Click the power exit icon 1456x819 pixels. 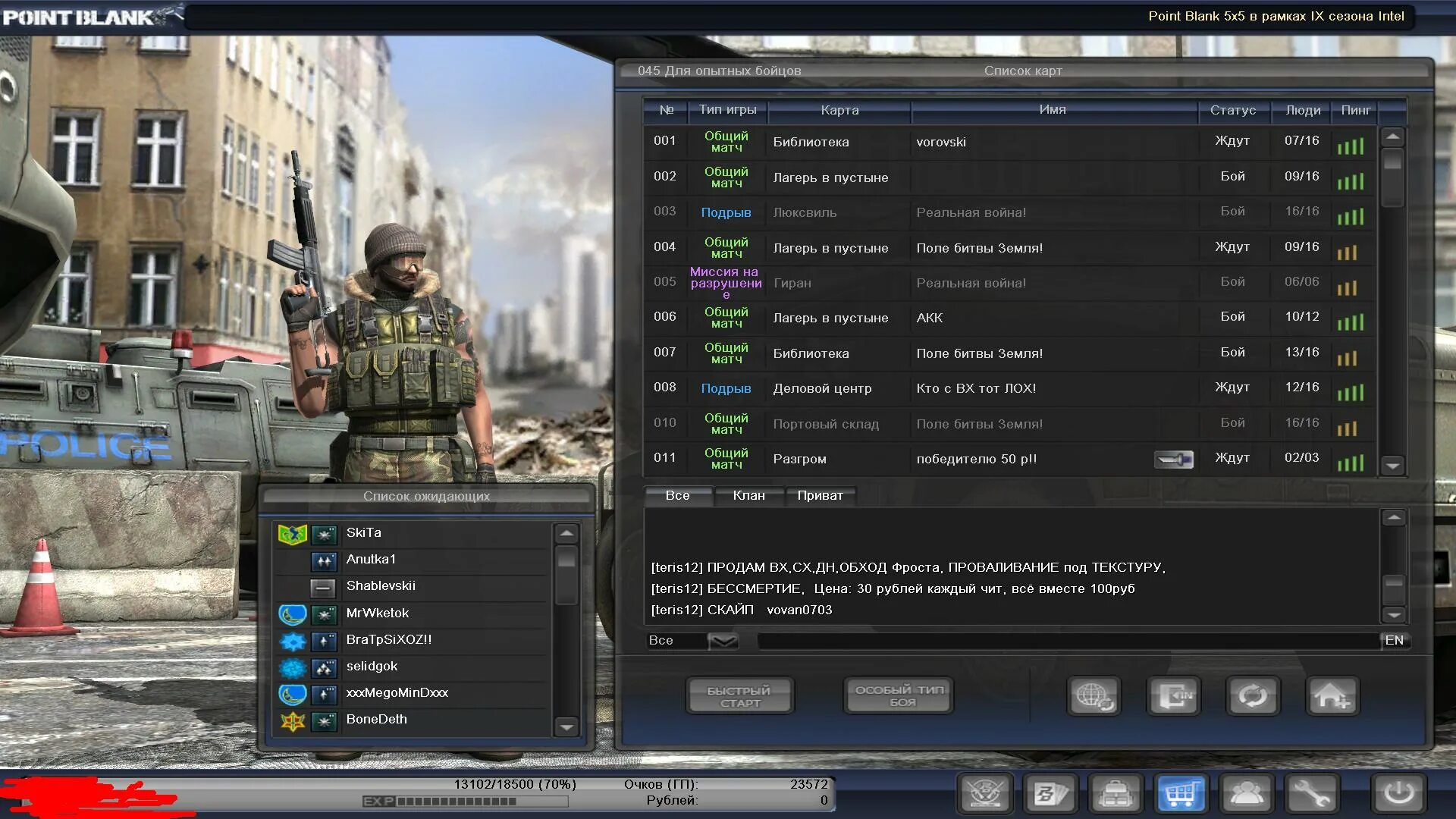coord(1398,794)
